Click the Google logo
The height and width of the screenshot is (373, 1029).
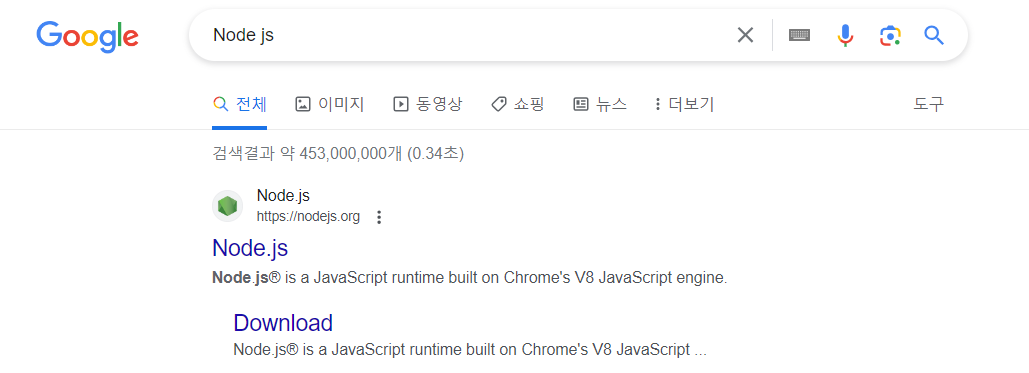pyautogui.click(x=87, y=35)
